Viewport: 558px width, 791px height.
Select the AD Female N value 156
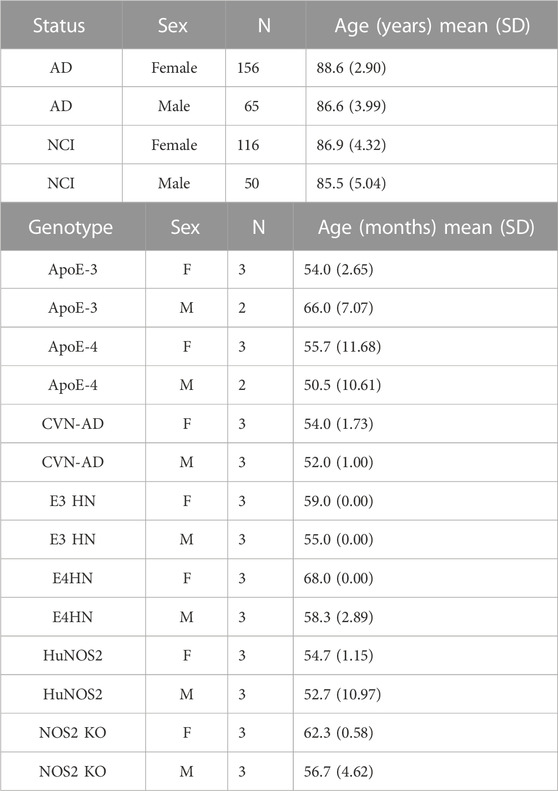click(248, 68)
